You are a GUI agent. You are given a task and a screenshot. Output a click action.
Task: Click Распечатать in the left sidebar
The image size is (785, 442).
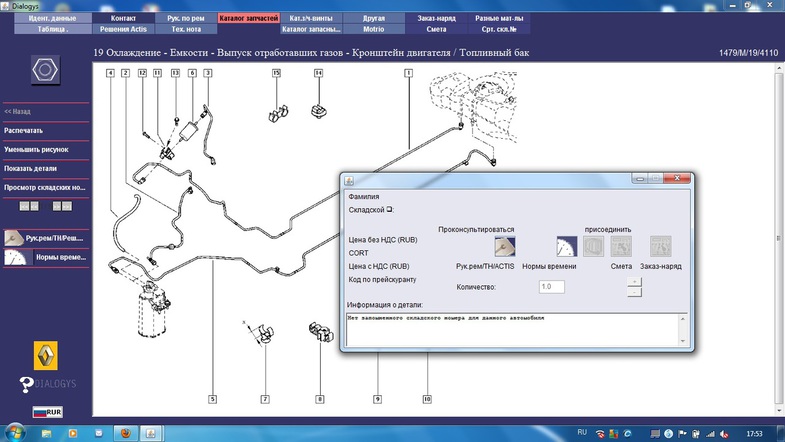pyautogui.click(x=23, y=130)
